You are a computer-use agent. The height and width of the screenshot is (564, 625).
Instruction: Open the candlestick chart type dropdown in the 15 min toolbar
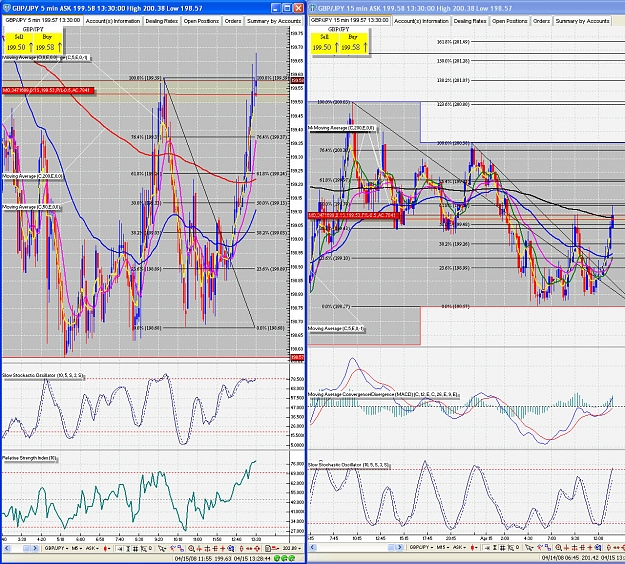[x=474, y=547]
